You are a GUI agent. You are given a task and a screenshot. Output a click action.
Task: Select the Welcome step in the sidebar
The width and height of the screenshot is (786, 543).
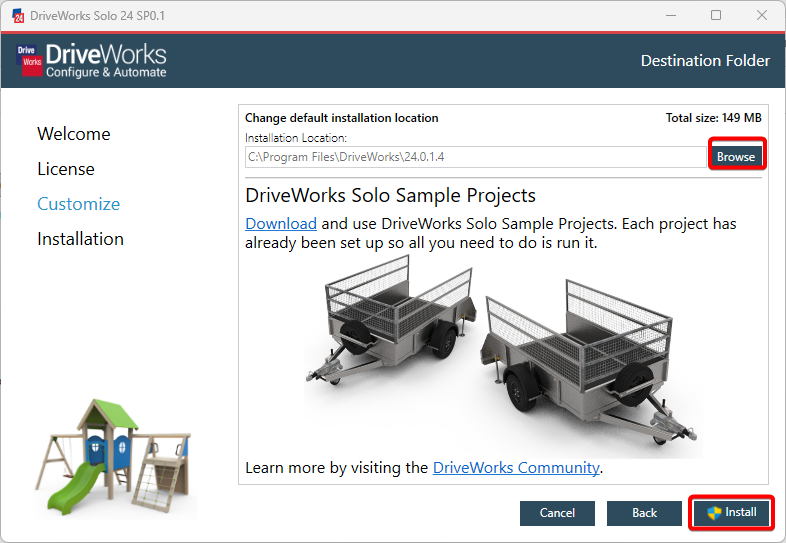click(x=74, y=134)
